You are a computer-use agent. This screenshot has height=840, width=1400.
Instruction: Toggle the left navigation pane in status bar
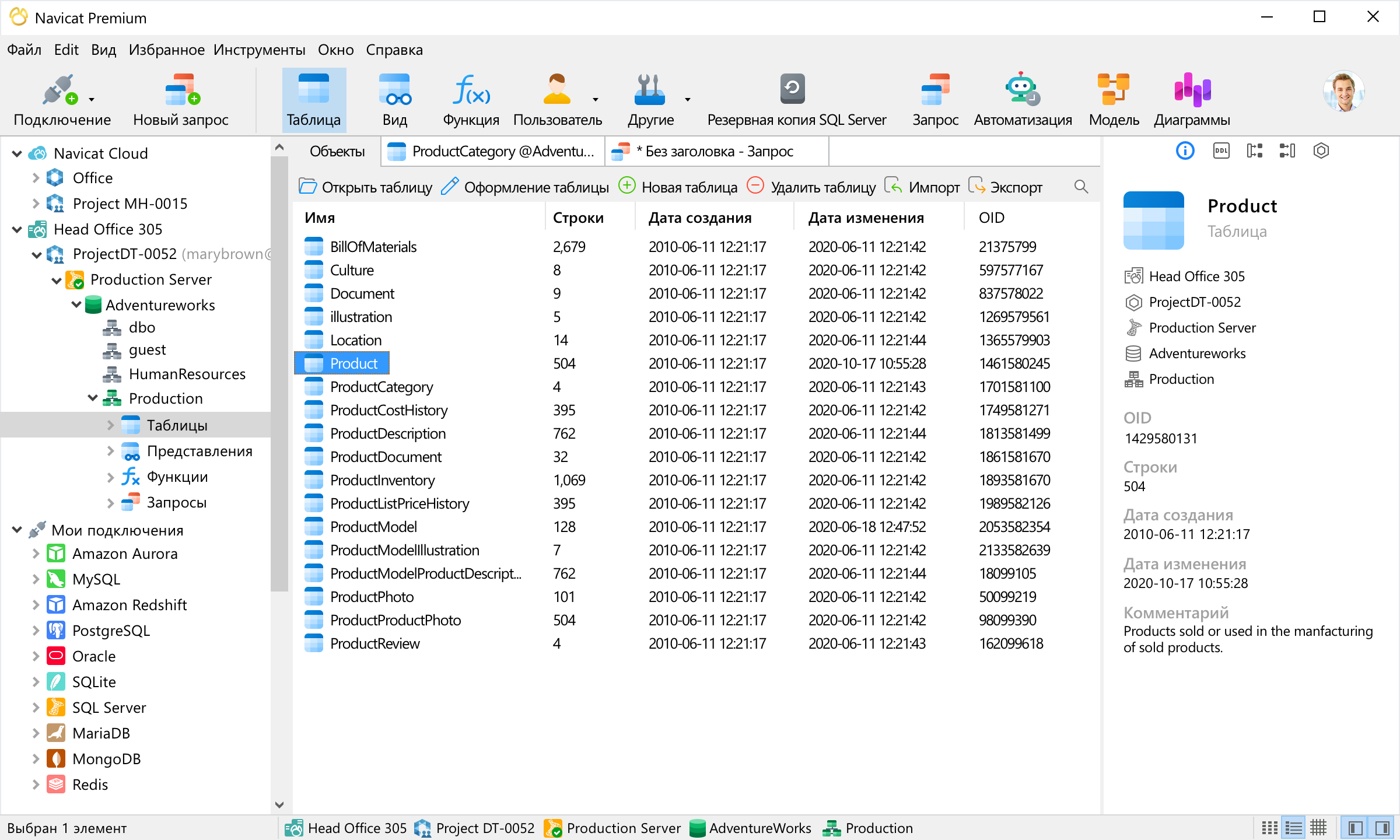point(1353,827)
